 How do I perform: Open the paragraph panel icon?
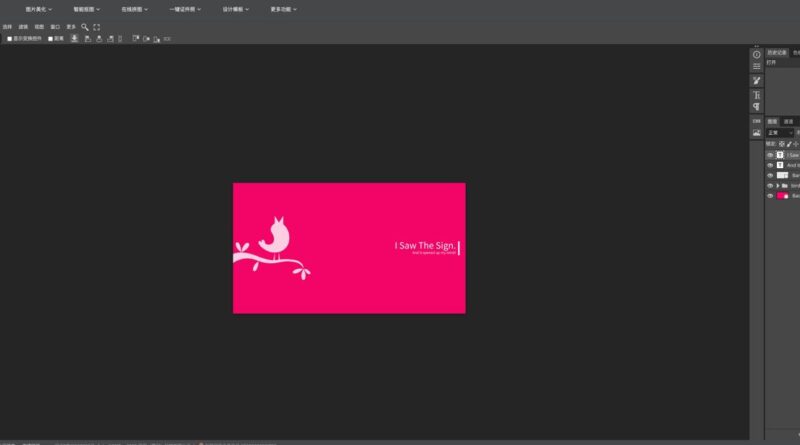pos(756,106)
